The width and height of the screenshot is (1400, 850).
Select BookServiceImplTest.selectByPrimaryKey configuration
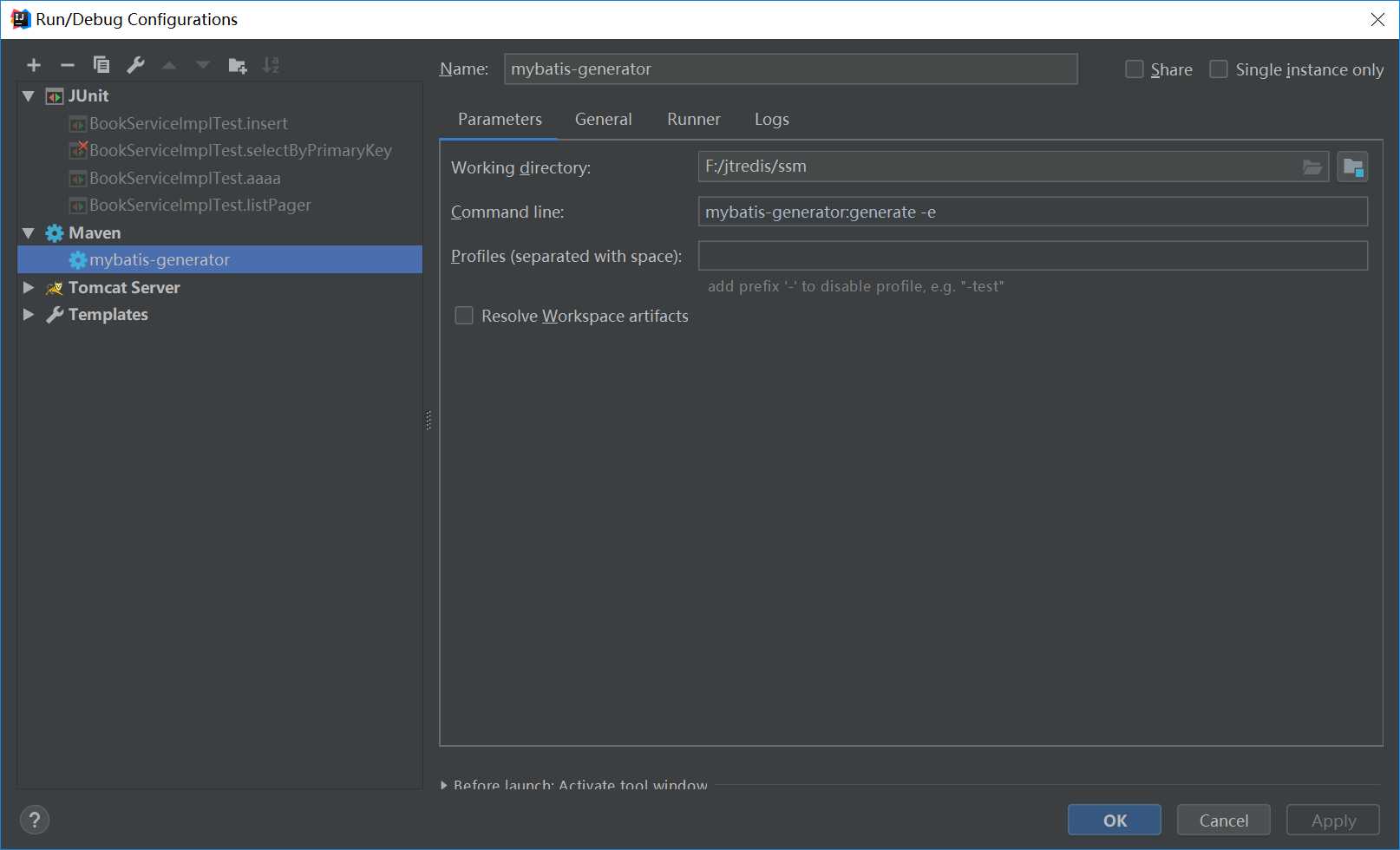tap(240, 150)
